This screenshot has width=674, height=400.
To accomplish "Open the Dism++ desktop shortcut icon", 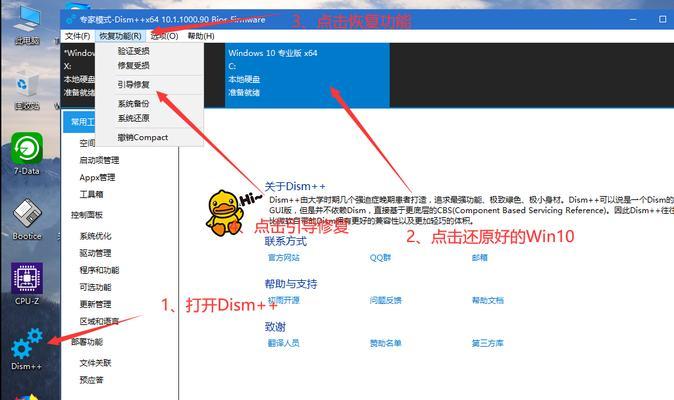I will click(27, 348).
